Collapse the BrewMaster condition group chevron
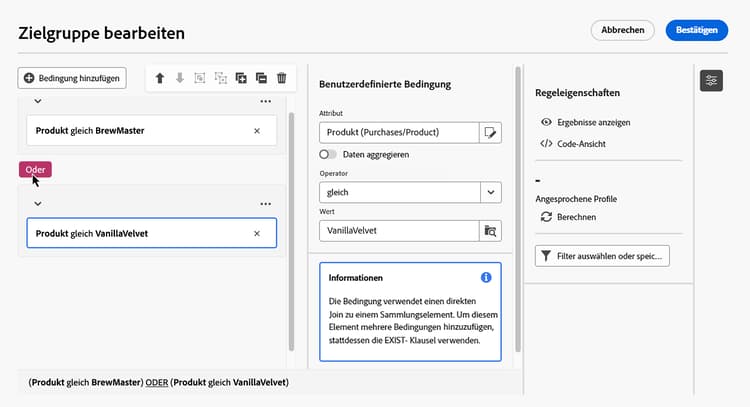This screenshot has height=407, width=750. click(37, 101)
